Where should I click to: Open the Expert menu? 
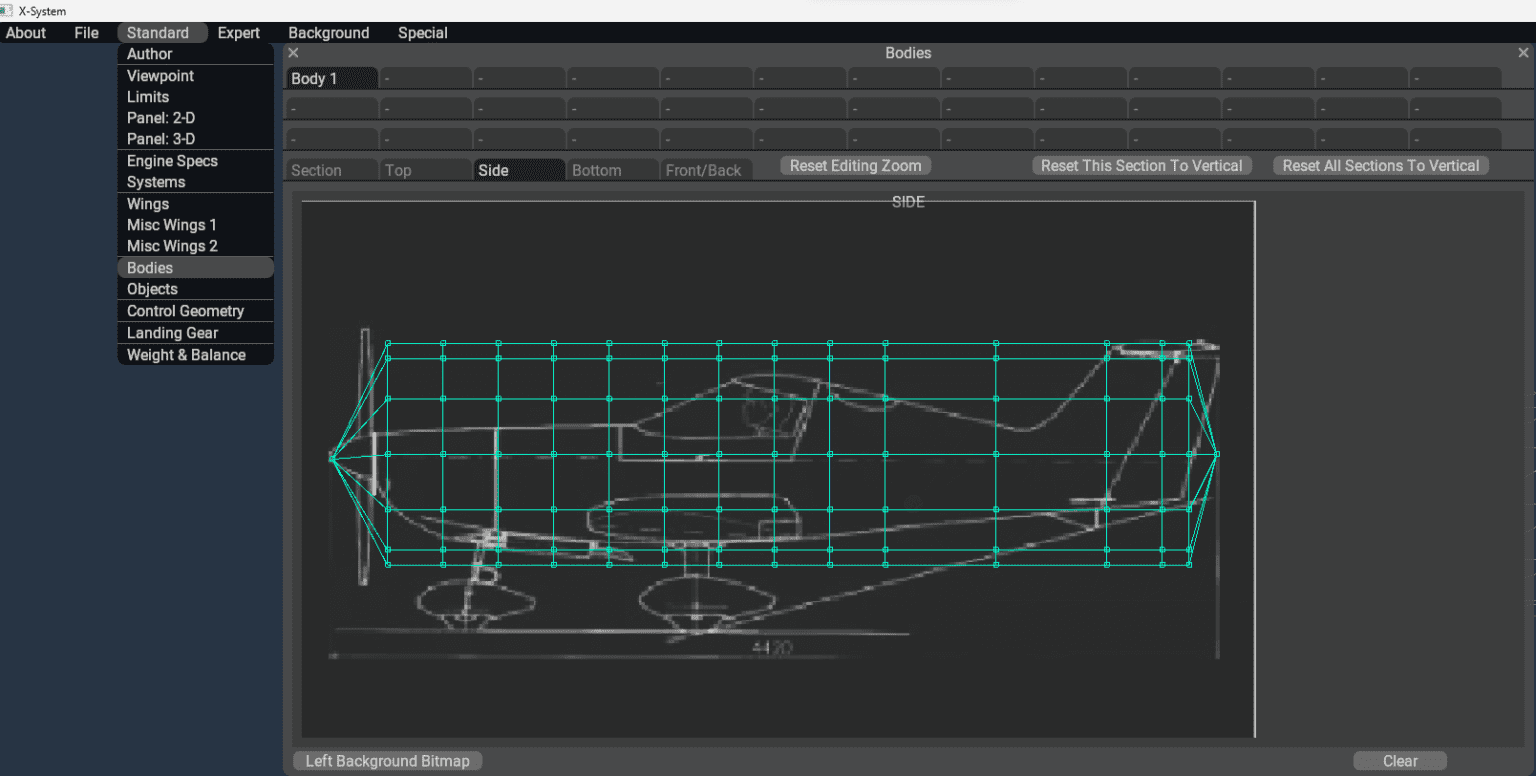[x=238, y=32]
